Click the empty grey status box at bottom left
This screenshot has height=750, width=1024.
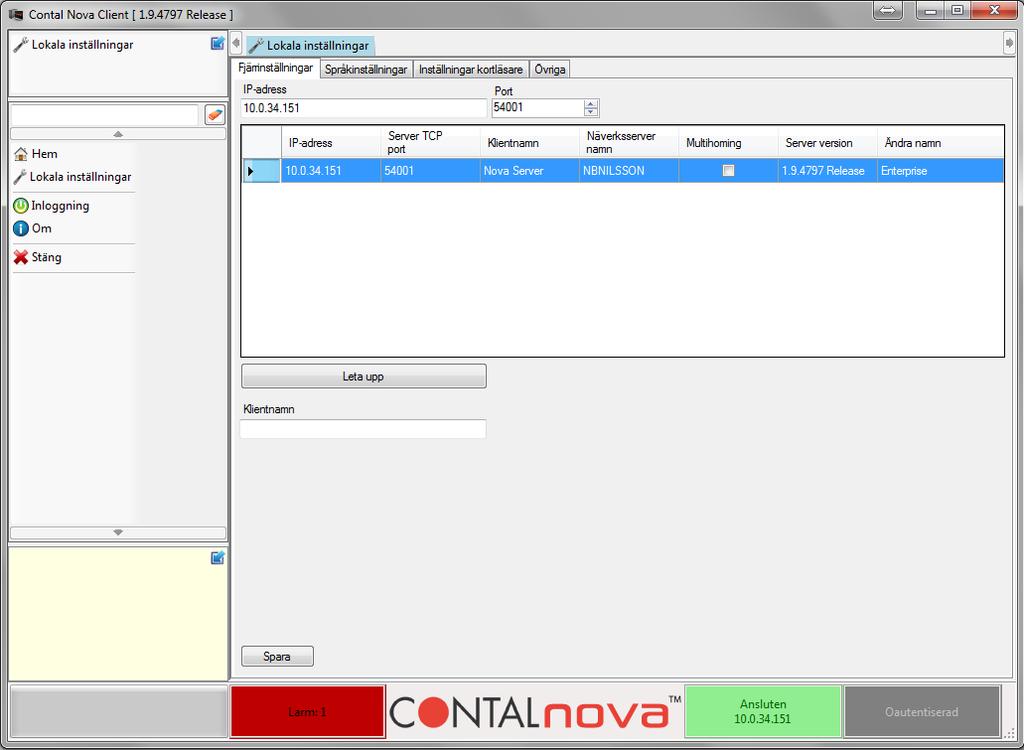click(x=118, y=711)
